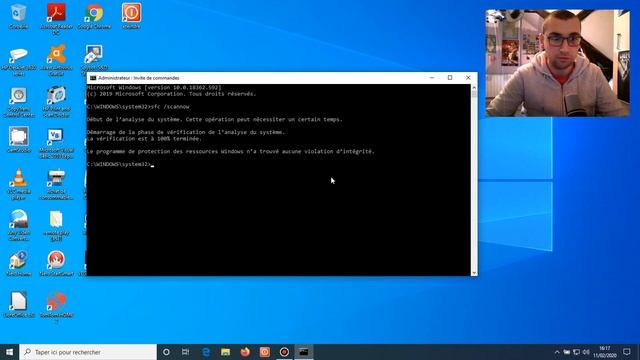The width and height of the screenshot is (640, 360).
Task: Click the 'Microsoft Windows [version' header line
Action: point(154,88)
